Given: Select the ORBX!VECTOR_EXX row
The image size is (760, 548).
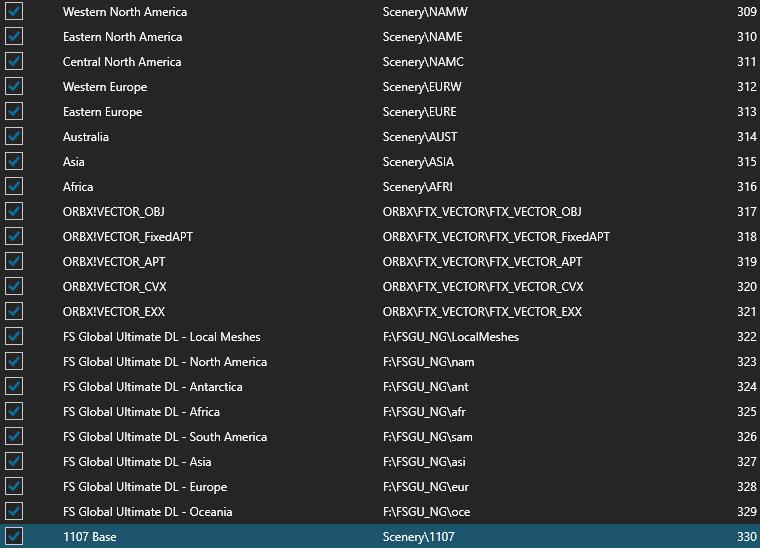Looking at the screenshot, I should pos(113,312).
